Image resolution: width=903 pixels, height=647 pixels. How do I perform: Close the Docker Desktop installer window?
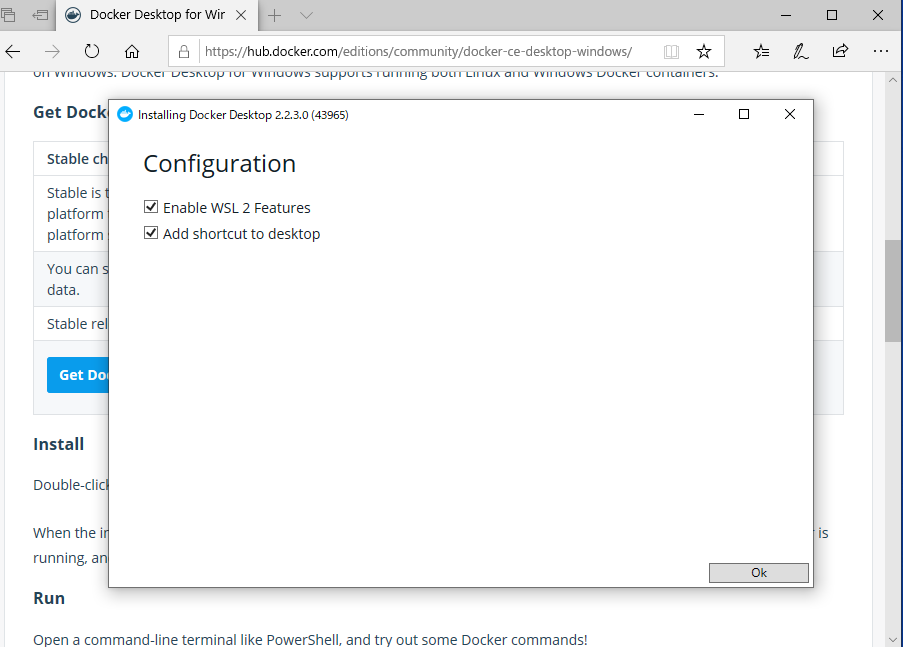(x=790, y=114)
